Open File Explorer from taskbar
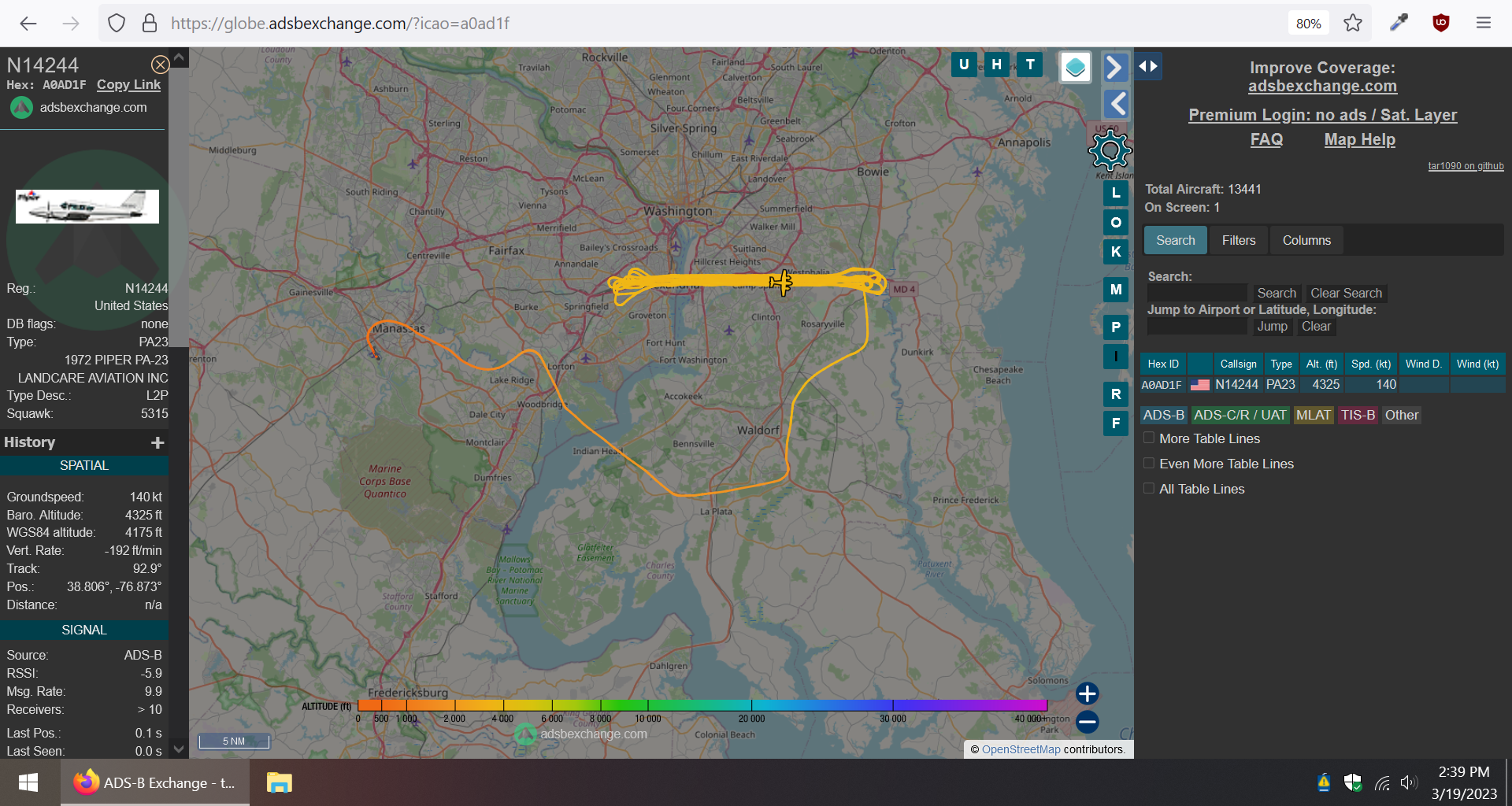This screenshot has width=1512, height=806. (x=279, y=782)
